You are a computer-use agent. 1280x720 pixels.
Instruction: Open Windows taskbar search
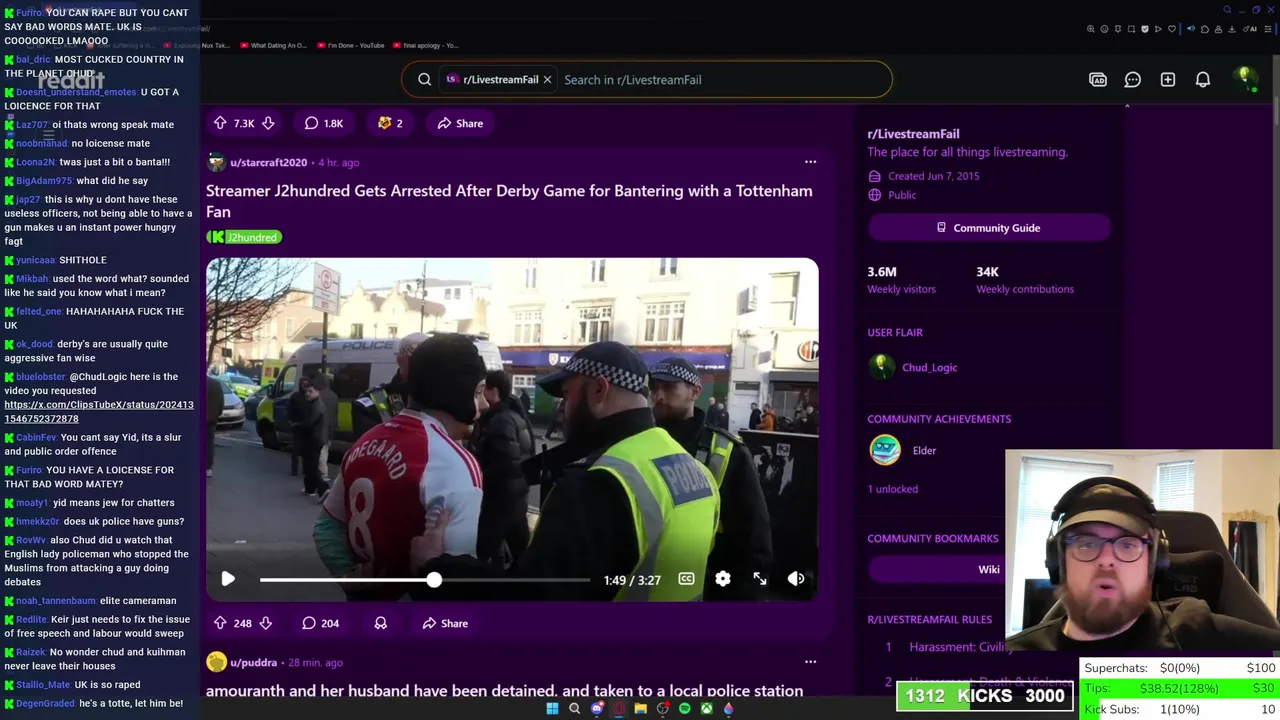[574, 708]
